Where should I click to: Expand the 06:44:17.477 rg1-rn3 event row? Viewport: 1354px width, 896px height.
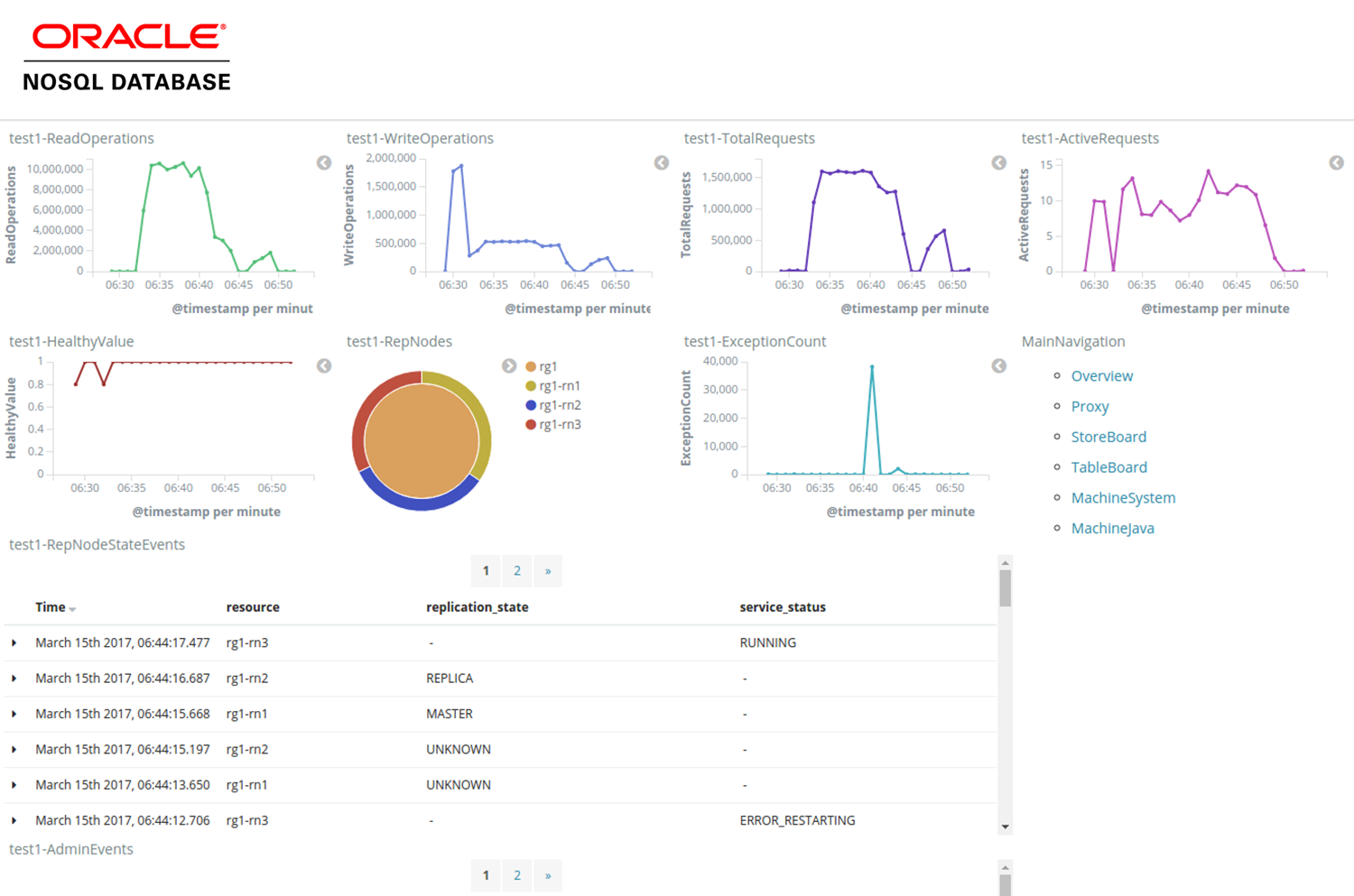(x=14, y=643)
